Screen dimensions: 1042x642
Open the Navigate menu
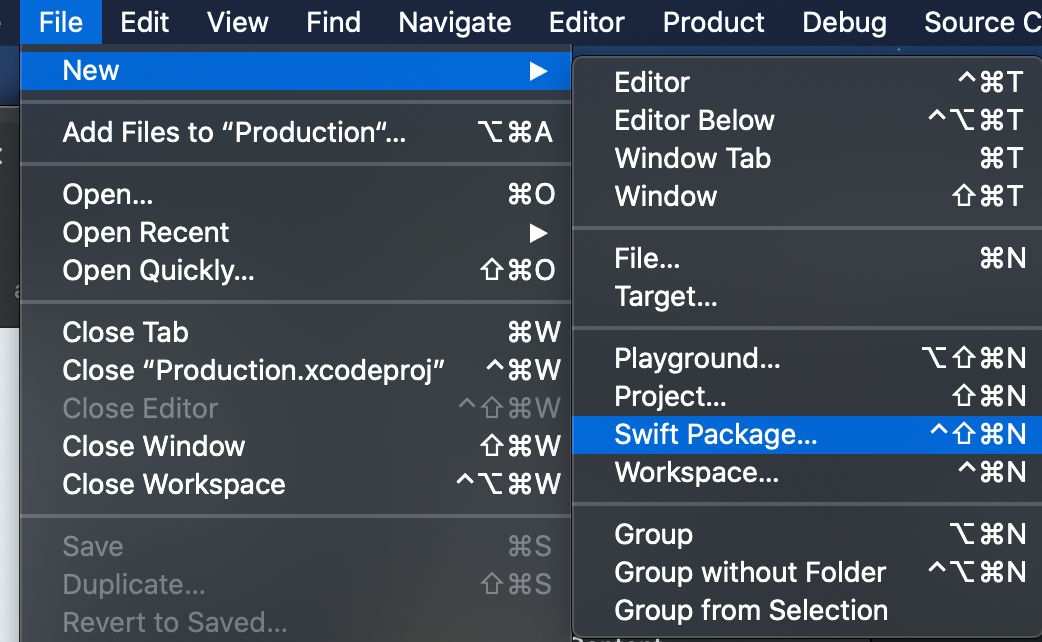[455, 23]
